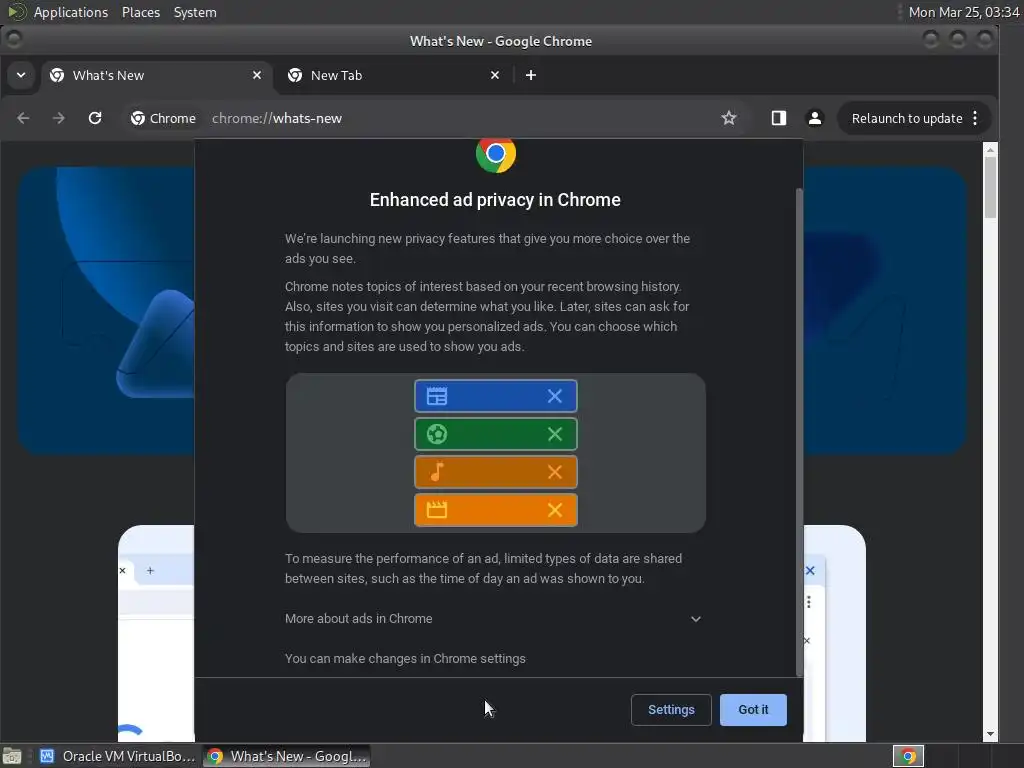Open the Applications menu
This screenshot has height=768, width=1024.
(x=71, y=12)
